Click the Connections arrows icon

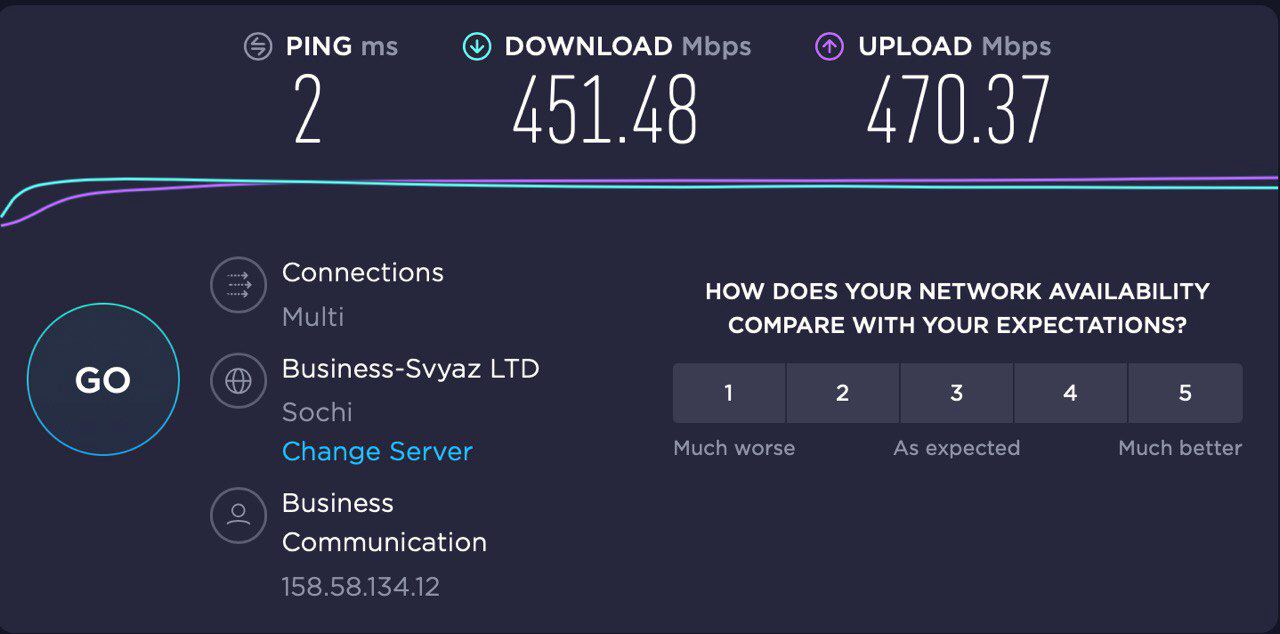[x=238, y=286]
